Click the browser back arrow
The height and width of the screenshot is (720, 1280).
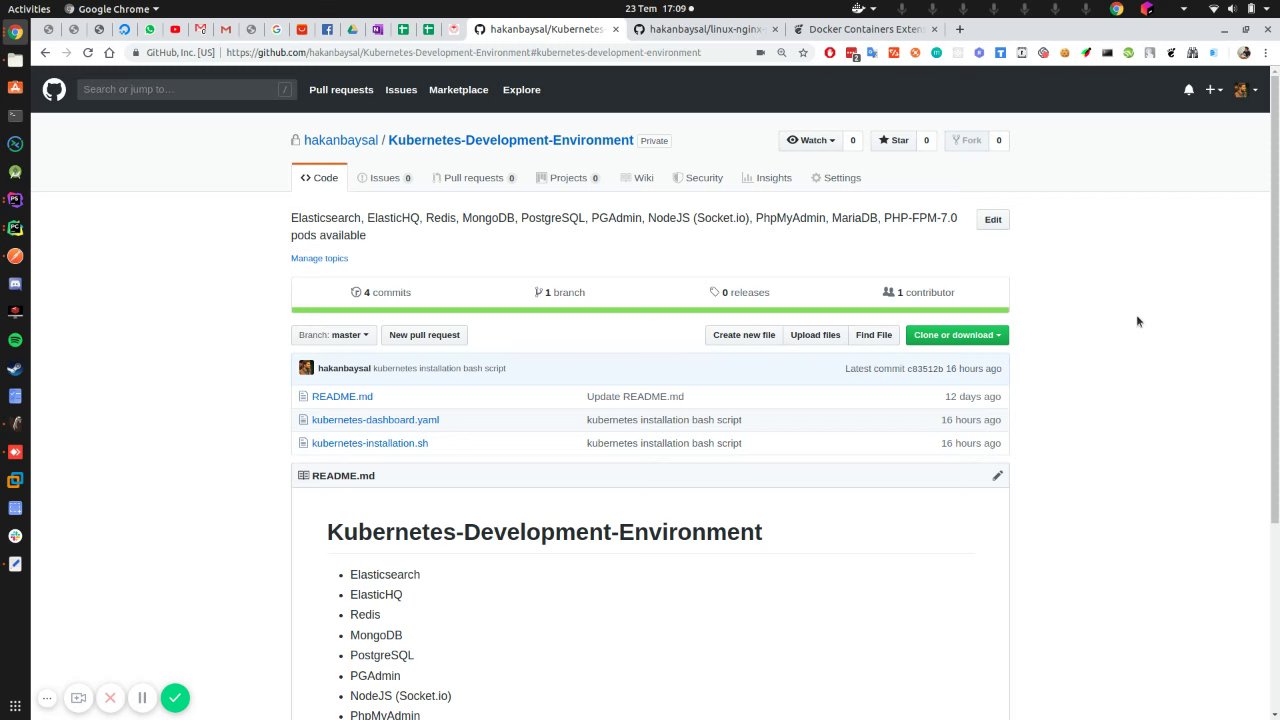point(45,52)
